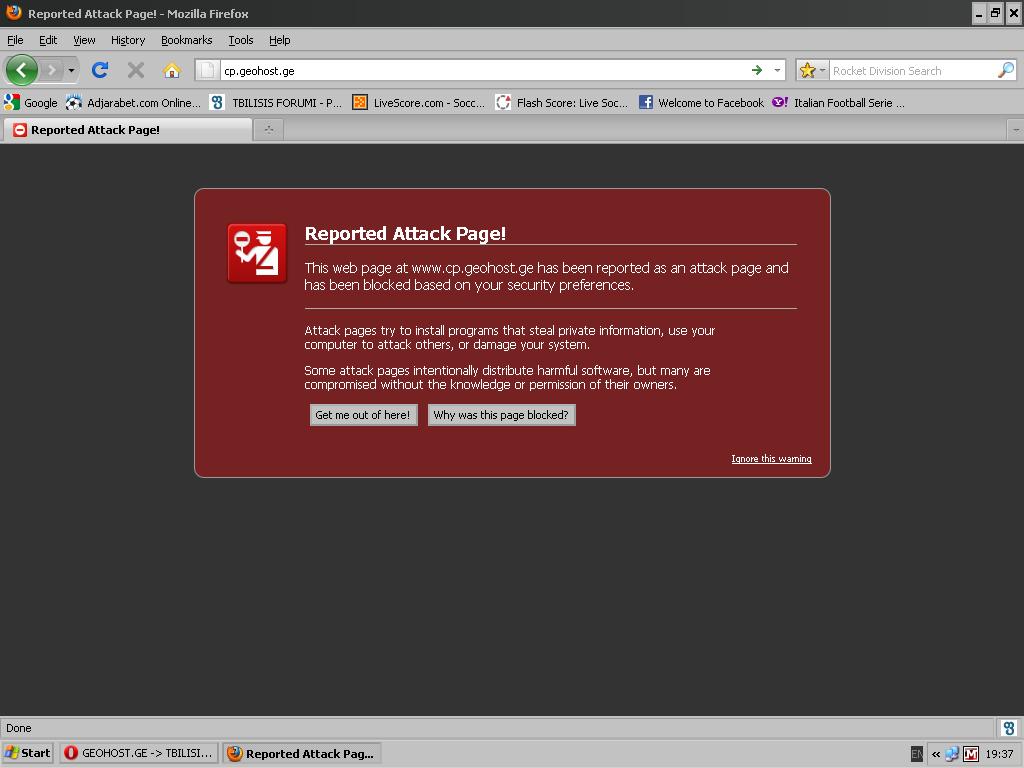
Task: Go back with the green Back arrow
Action: pyautogui.click(x=21, y=70)
